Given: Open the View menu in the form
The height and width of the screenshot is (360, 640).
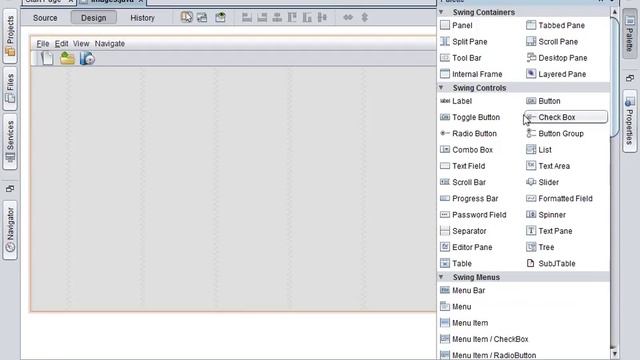Looking at the screenshot, I should [81, 44].
